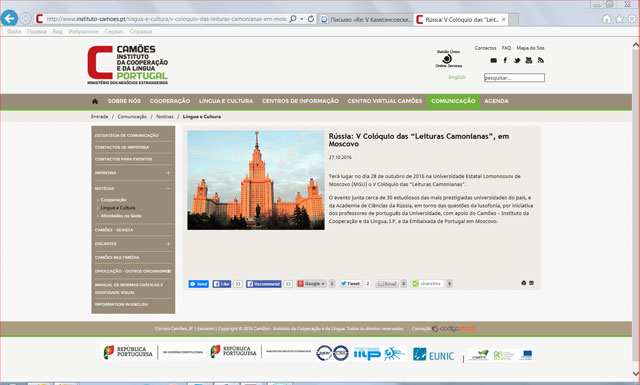
Task: Expand the Imprensa sidebar section
Action: 168,173
